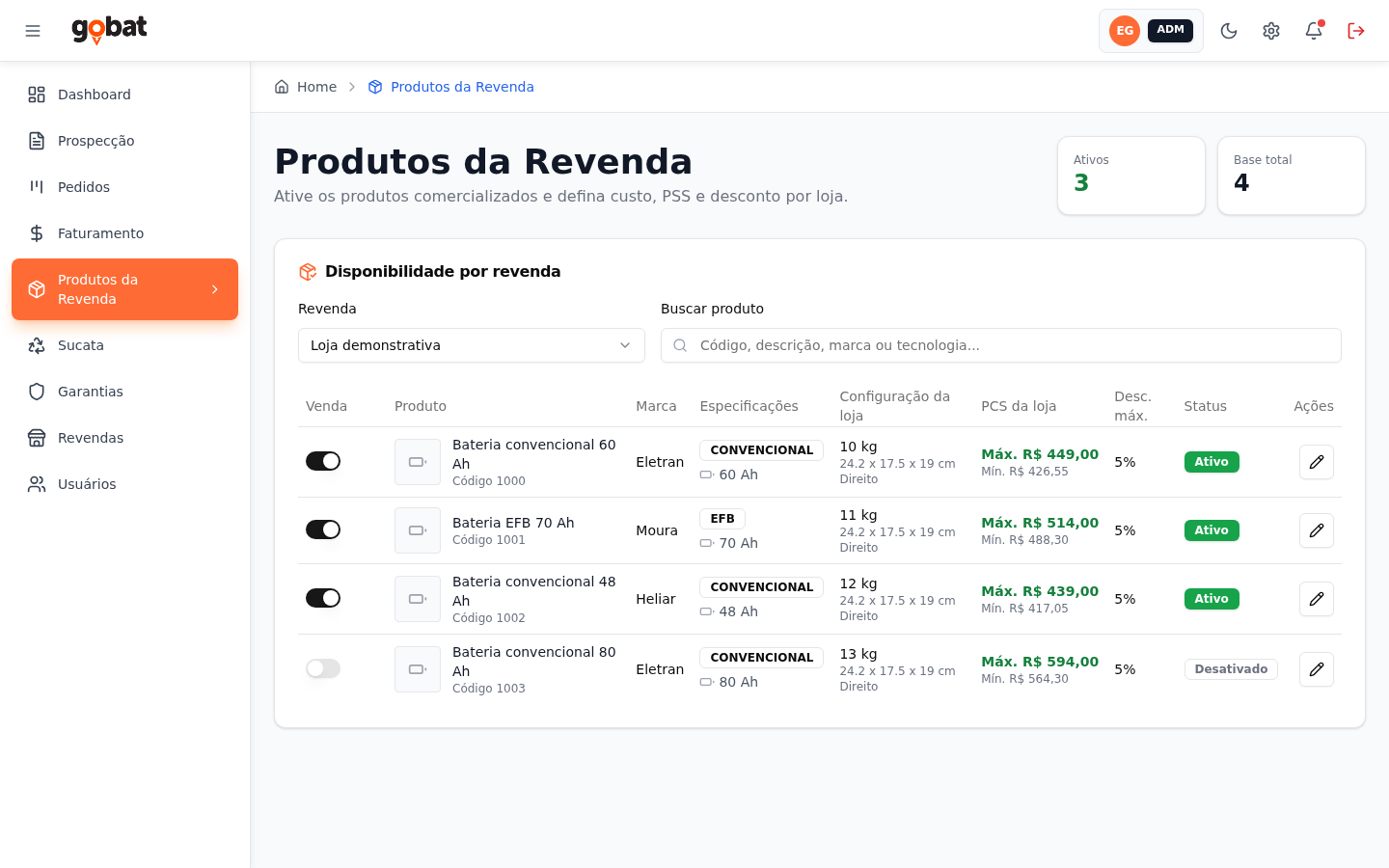Enable sale for Bateria convencional 80 Ah

pyautogui.click(x=323, y=668)
